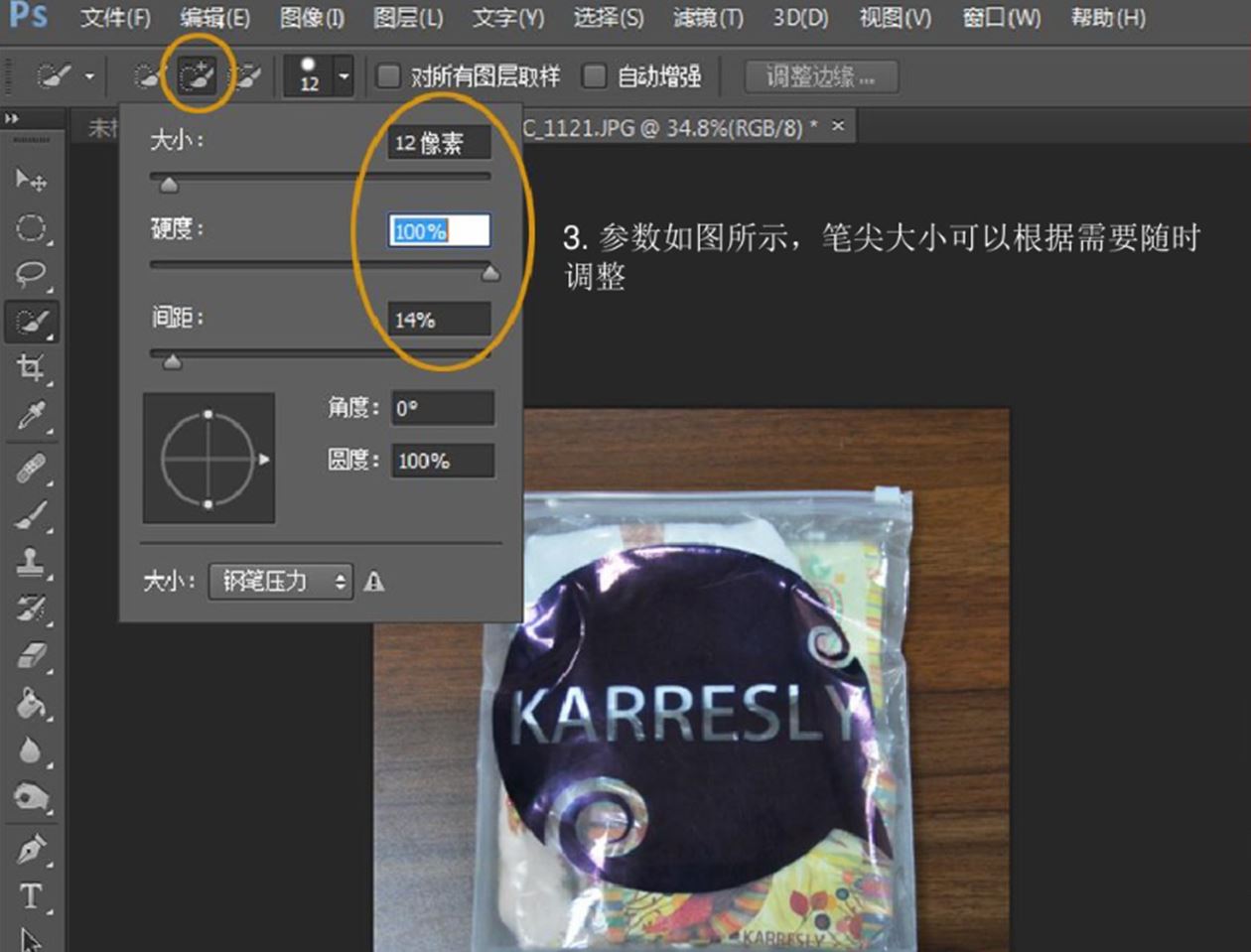Image resolution: width=1251 pixels, height=952 pixels.
Task: Click the 硬度 slider handle
Action: (x=490, y=273)
